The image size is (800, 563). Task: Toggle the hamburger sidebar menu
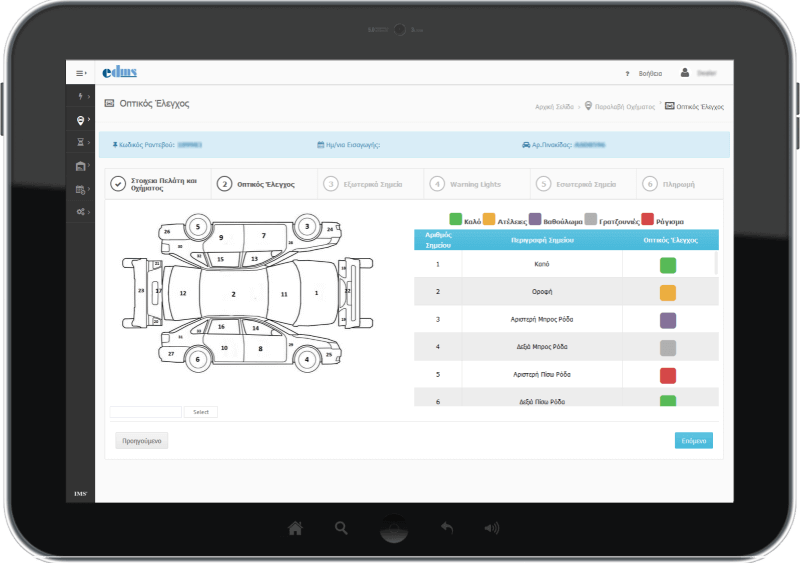[80, 73]
